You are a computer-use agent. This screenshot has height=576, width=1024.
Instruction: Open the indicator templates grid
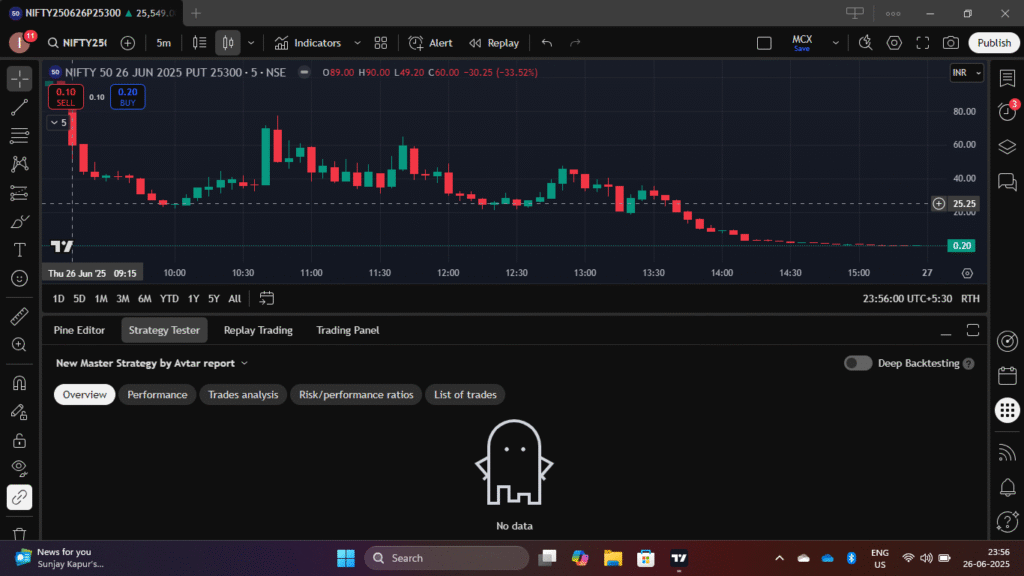pos(381,43)
